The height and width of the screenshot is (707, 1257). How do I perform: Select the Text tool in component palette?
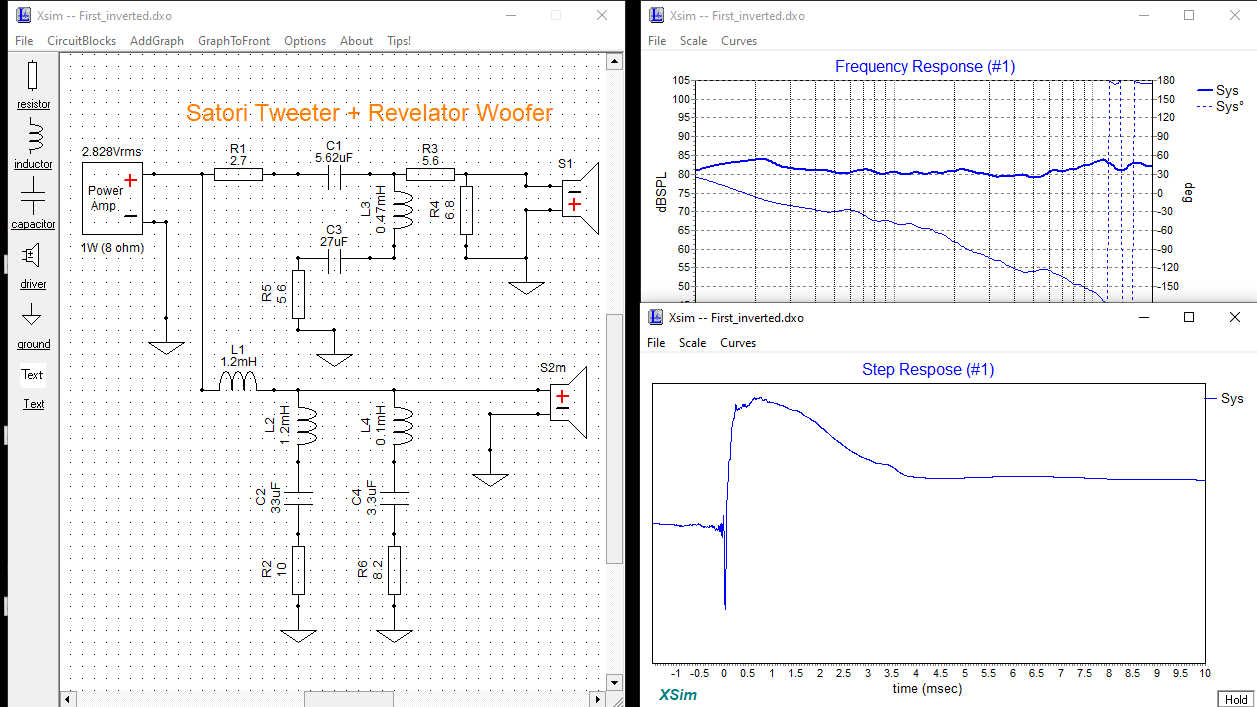(x=33, y=375)
